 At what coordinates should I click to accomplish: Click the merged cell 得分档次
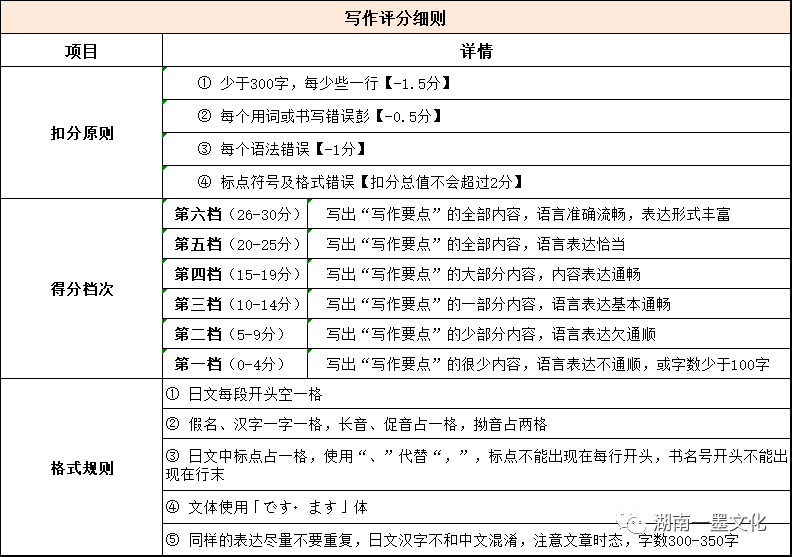coord(81,289)
